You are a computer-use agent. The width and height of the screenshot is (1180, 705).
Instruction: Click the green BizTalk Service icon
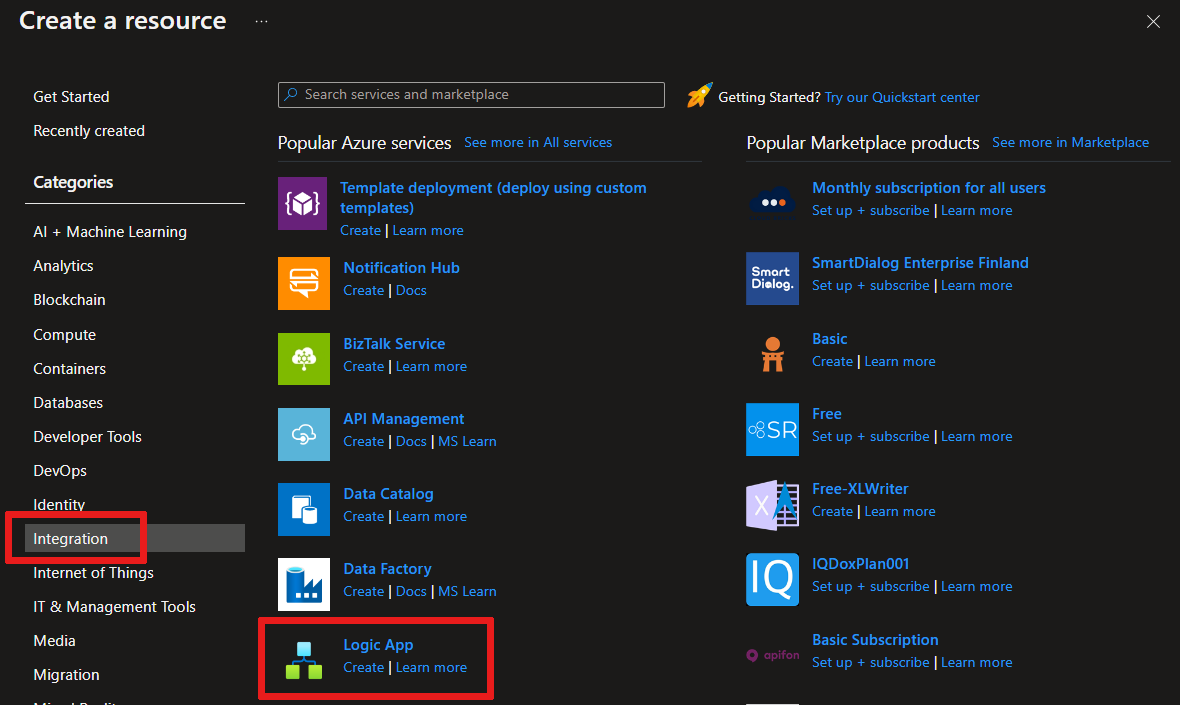pos(304,359)
